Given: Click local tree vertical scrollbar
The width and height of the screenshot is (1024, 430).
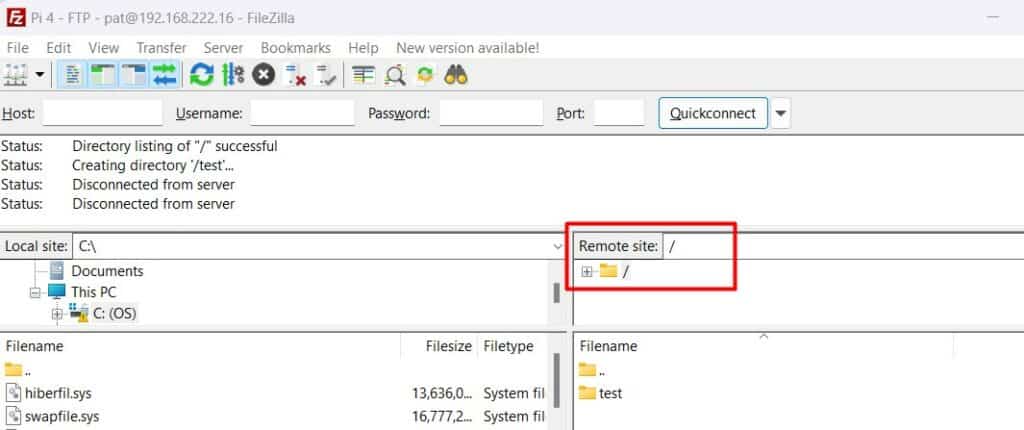Looking at the screenshot, I should point(556,292).
